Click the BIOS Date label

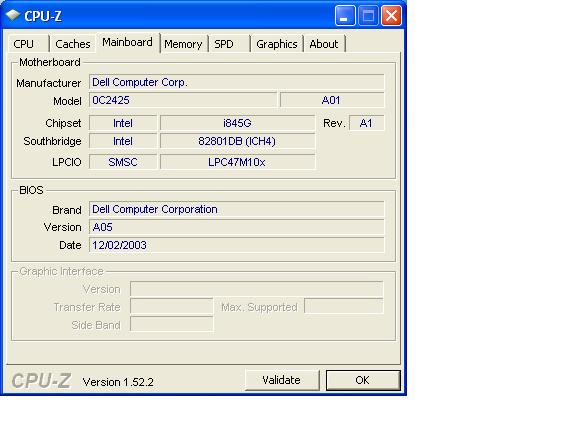tap(70, 245)
